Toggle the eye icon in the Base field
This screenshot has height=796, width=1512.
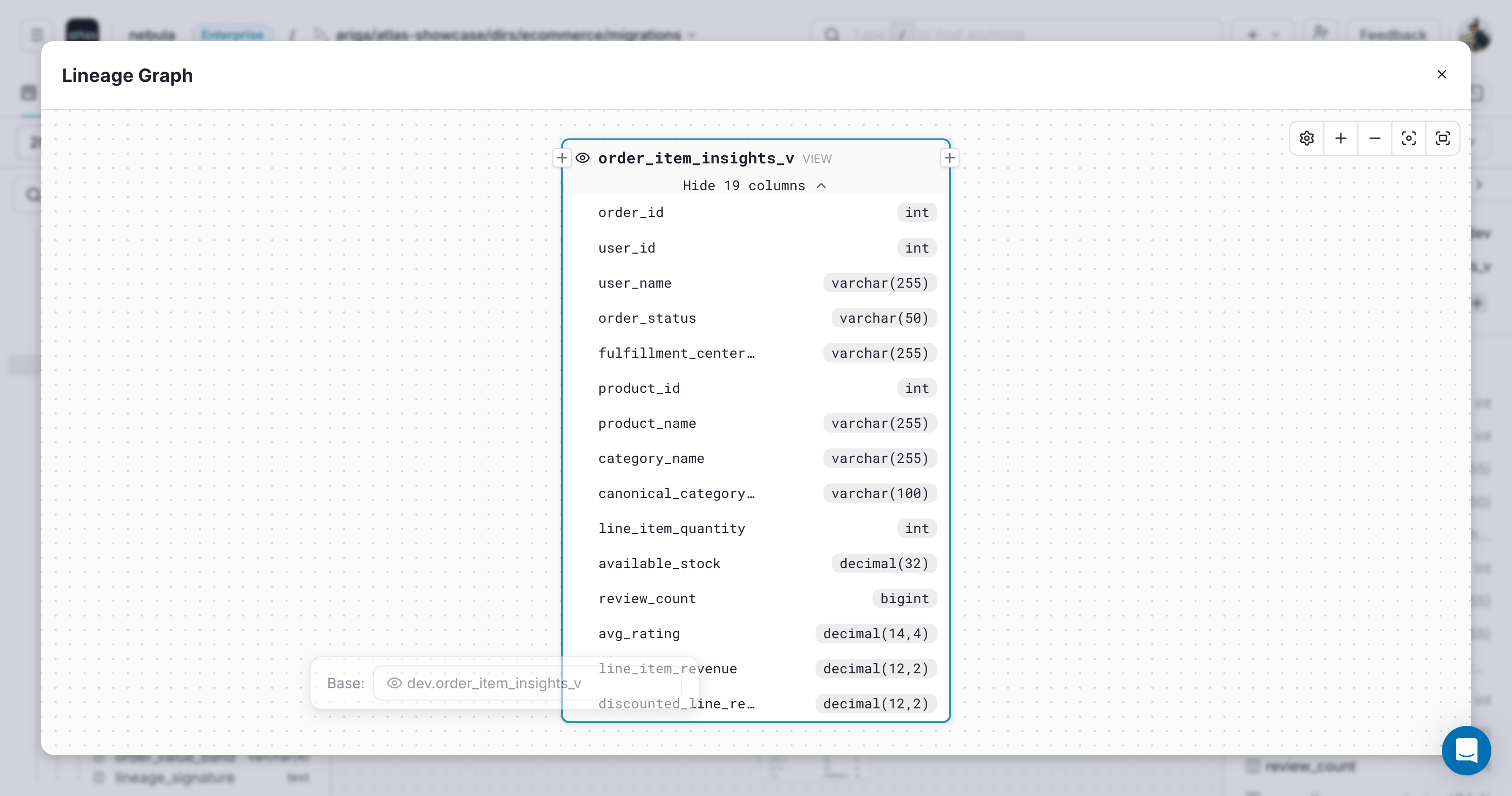[x=394, y=683]
